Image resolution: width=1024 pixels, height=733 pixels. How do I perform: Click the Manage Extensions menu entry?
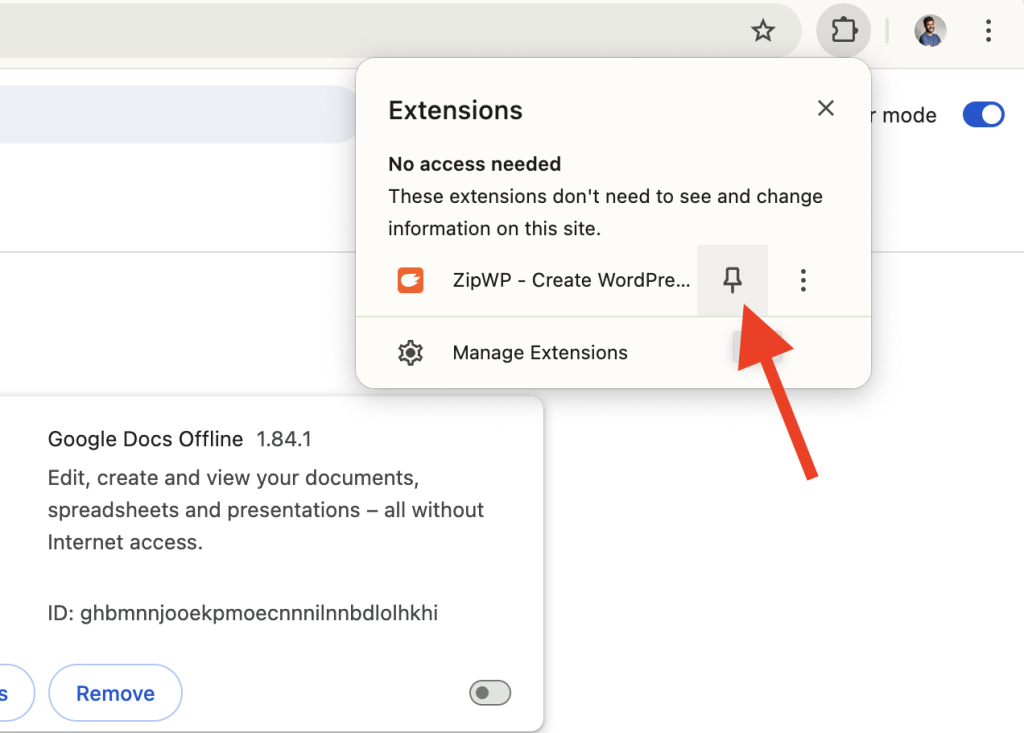(x=539, y=352)
